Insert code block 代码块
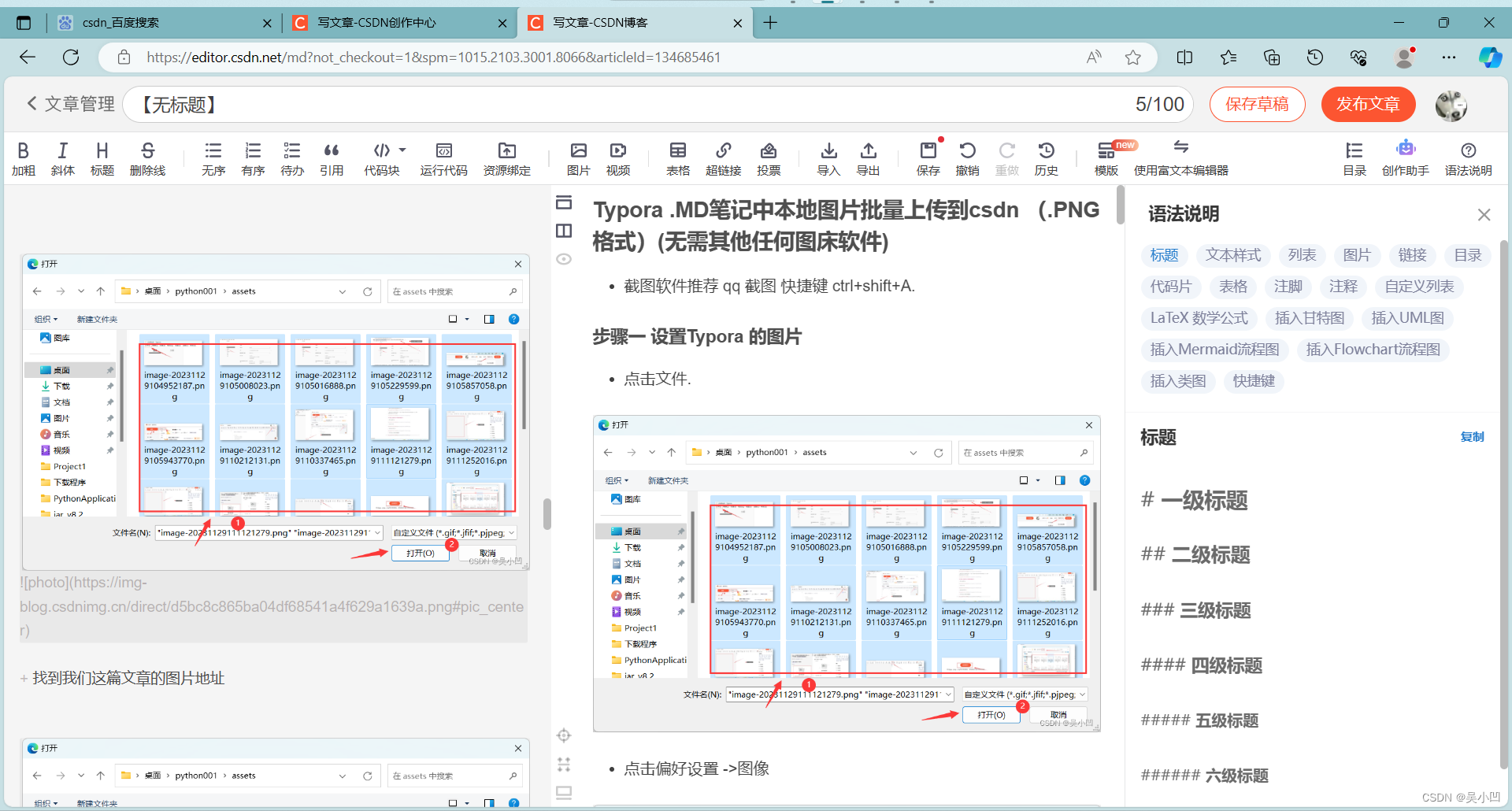 tap(382, 158)
